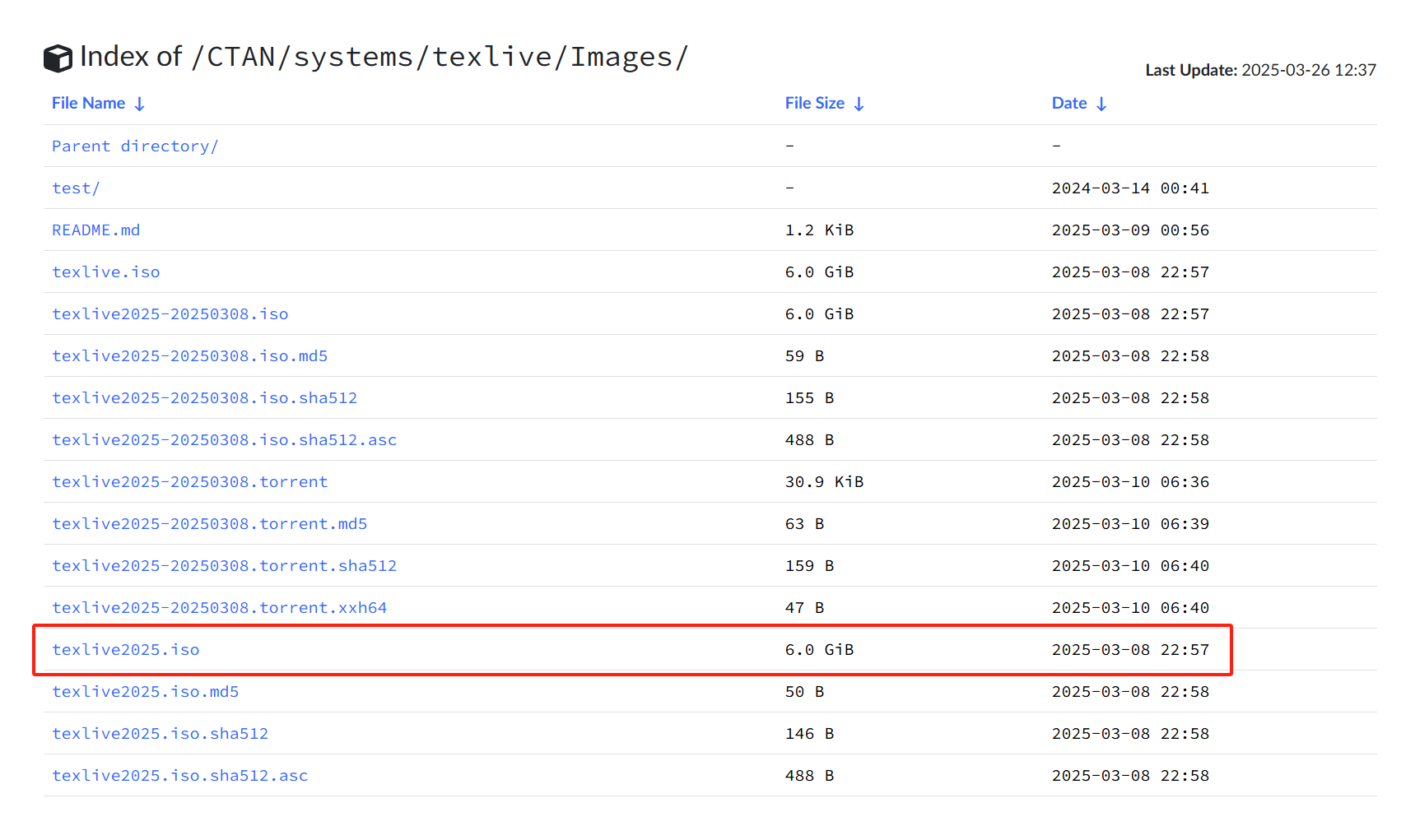
Task: Open texlive2025-20250308.torrent.xxh64 hash file
Action: [219, 608]
